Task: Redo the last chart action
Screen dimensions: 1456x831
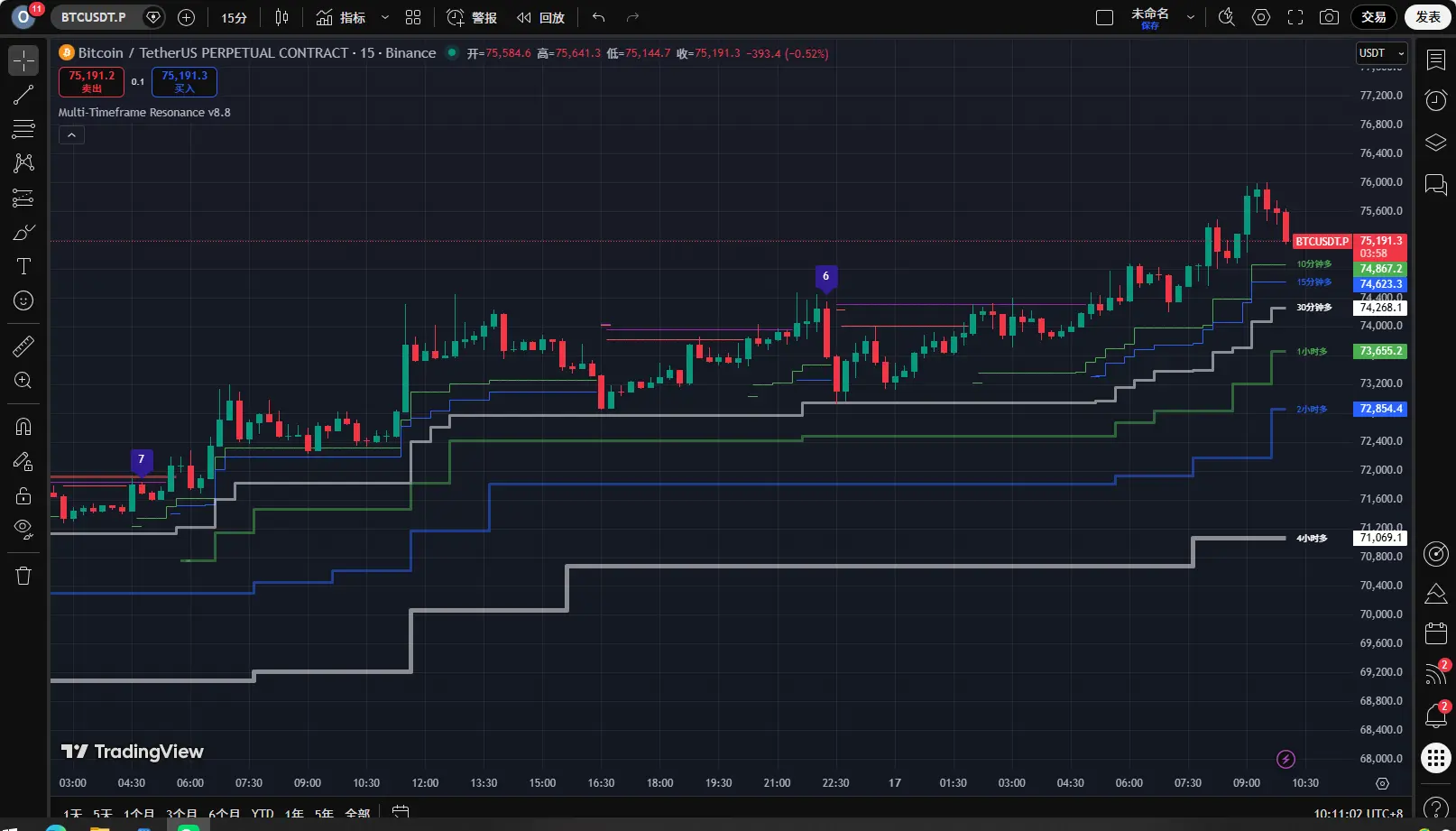Action: point(633,17)
